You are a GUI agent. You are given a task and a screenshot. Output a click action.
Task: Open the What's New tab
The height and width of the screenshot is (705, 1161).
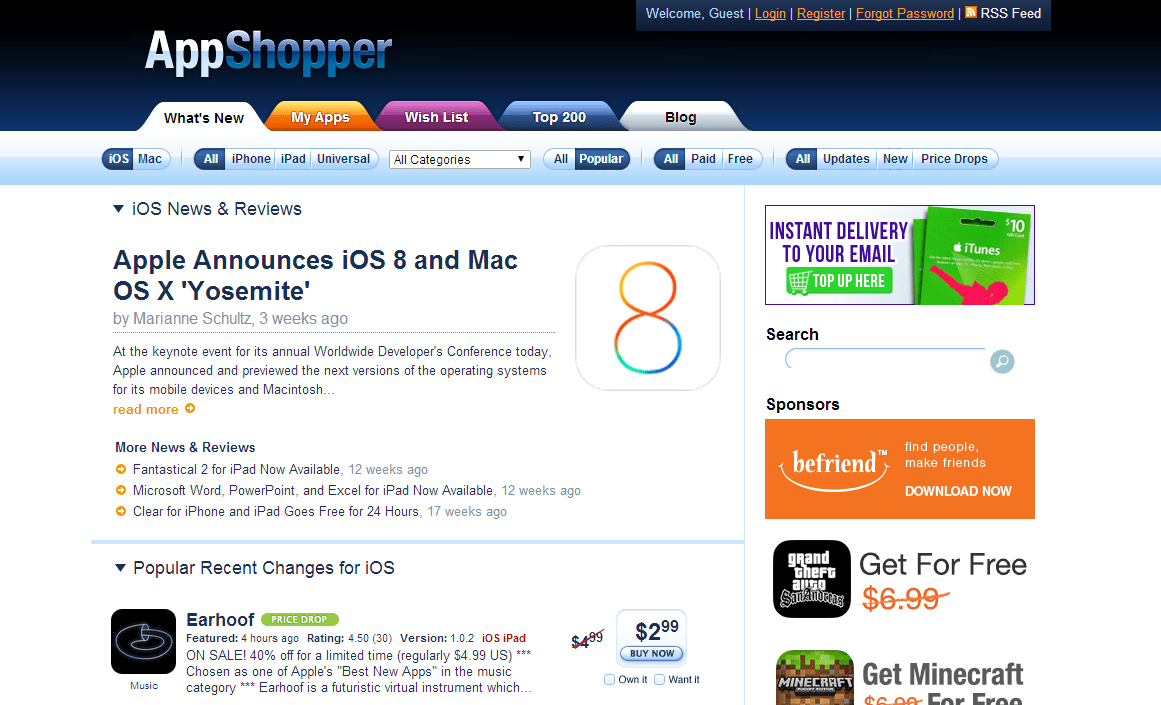click(x=204, y=117)
